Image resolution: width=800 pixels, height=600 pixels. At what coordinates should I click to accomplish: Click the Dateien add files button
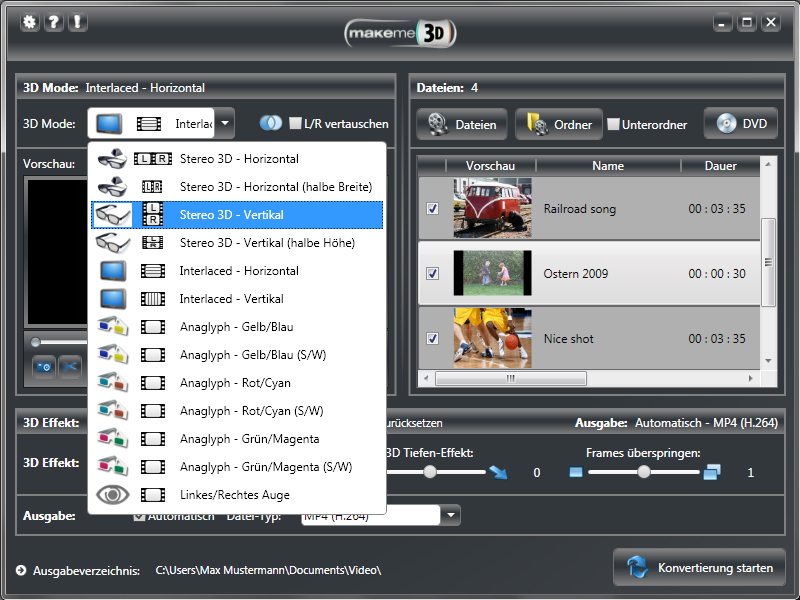tap(463, 124)
